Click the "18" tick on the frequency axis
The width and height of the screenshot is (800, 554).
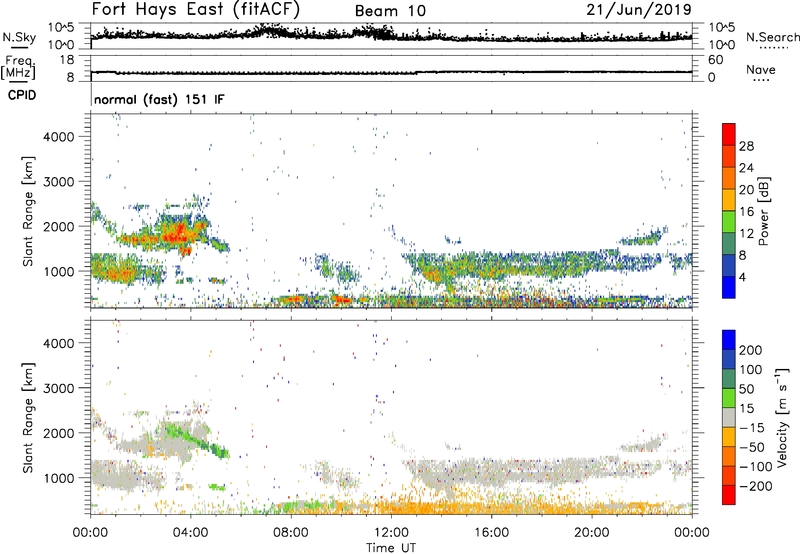click(x=67, y=60)
